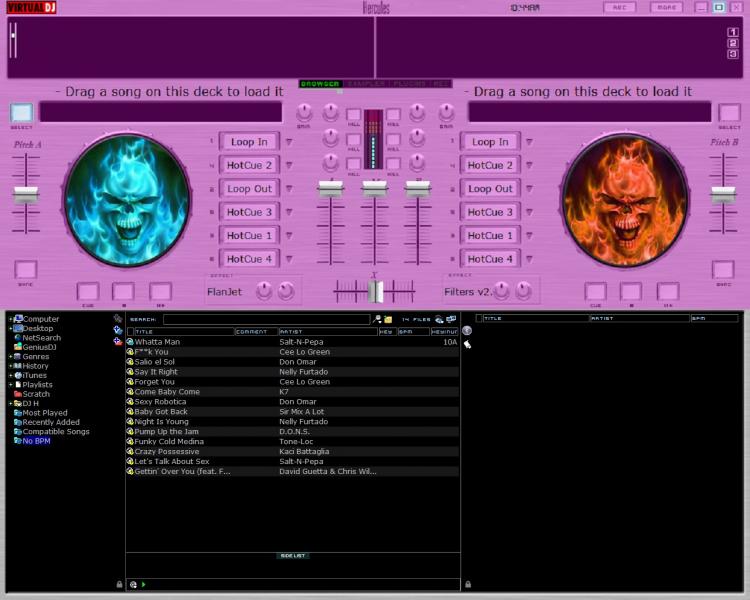Click the folder tree lock icon
Screen dimensions: 750x600
point(119,584)
